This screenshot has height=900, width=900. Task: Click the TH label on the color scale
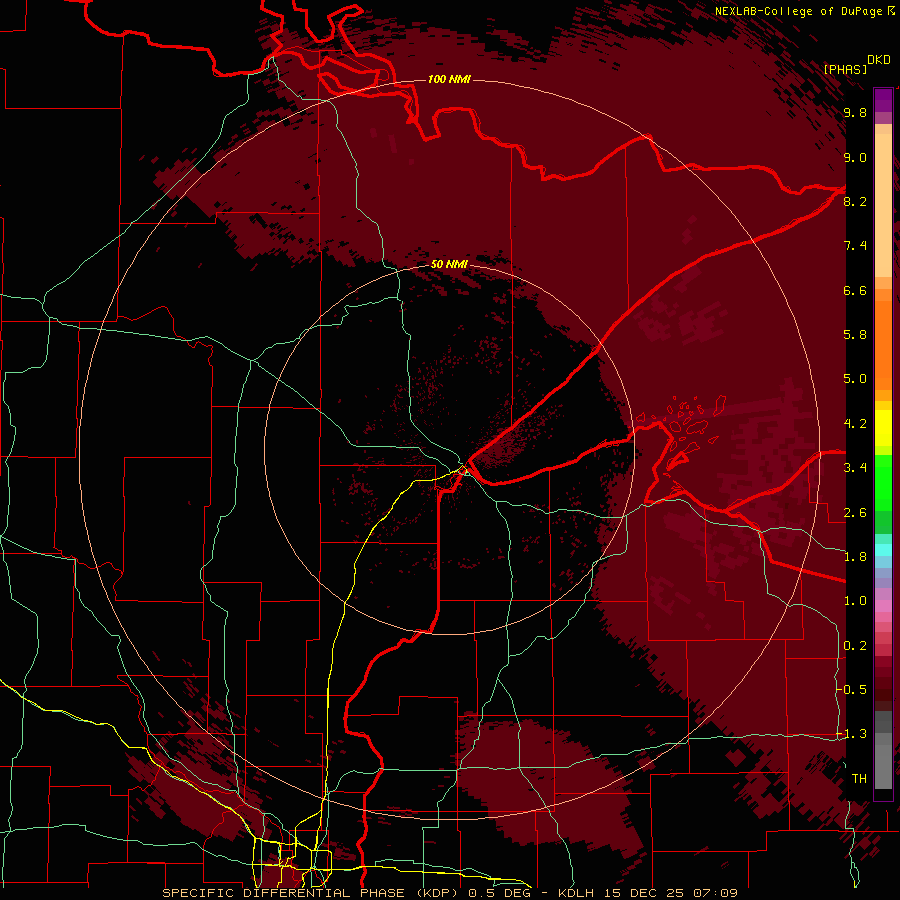coord(859,778)
